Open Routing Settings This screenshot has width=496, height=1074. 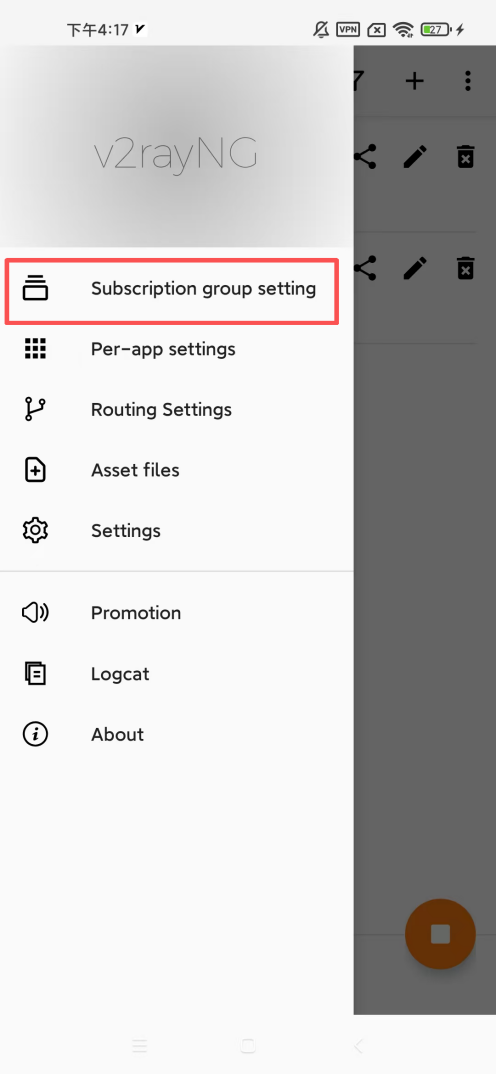coord(177,410)
